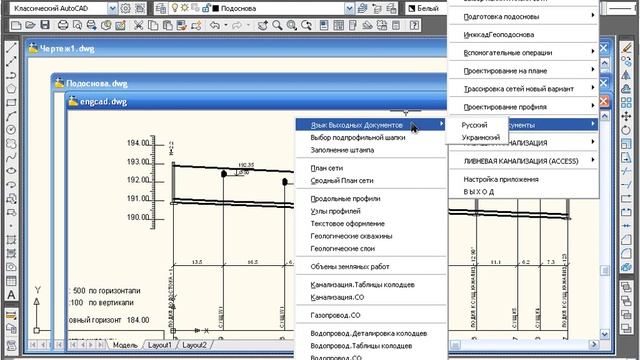Click the Undo arrow icon
Viewport: 640px width, 360px height.
(x=215, y=25)
